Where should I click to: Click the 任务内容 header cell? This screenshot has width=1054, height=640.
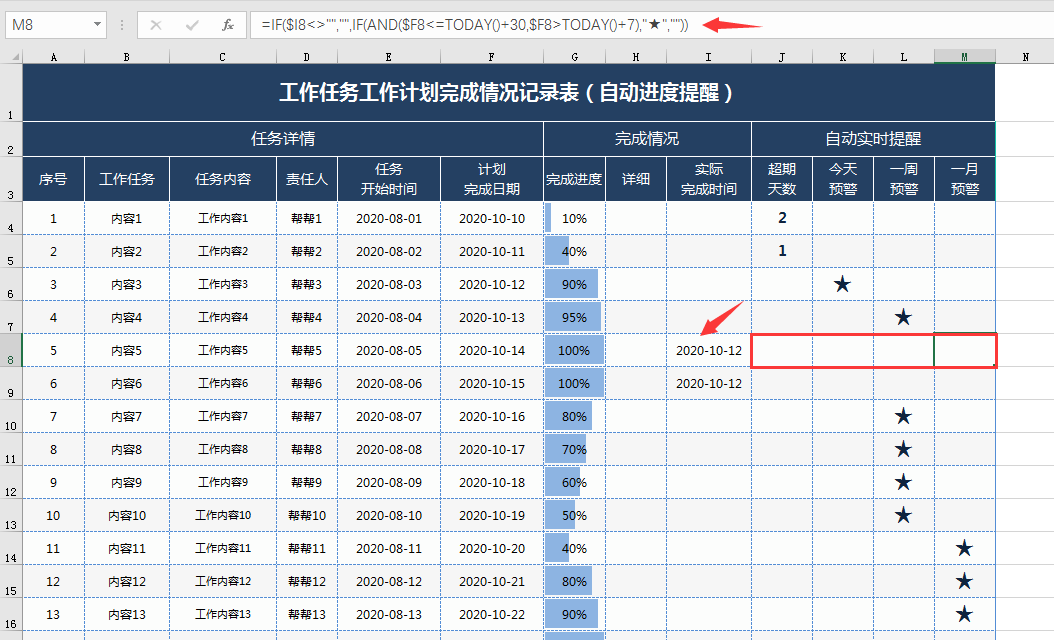[x=222, y=179]
